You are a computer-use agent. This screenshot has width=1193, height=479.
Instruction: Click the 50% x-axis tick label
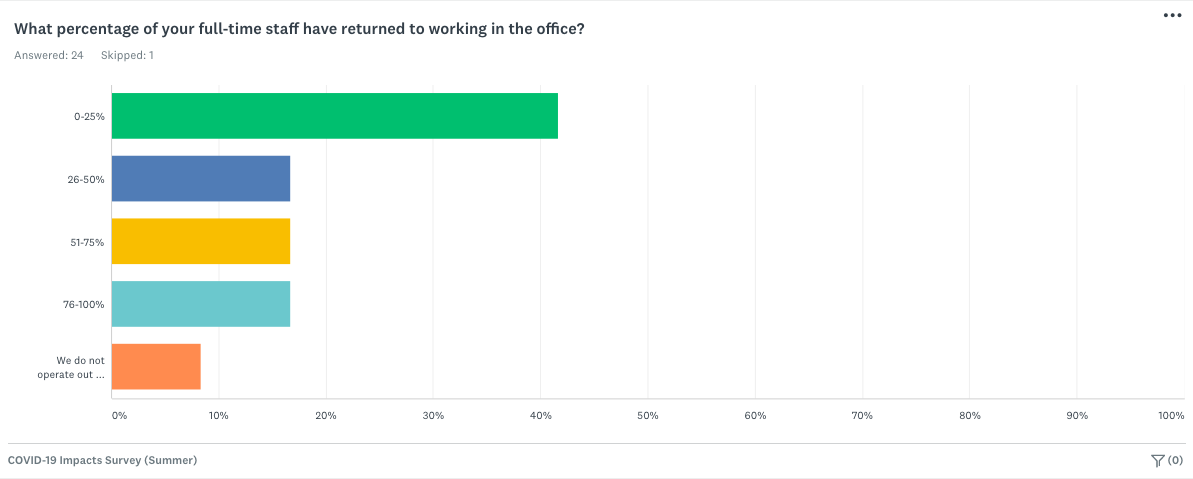click(x=647, y=416)
